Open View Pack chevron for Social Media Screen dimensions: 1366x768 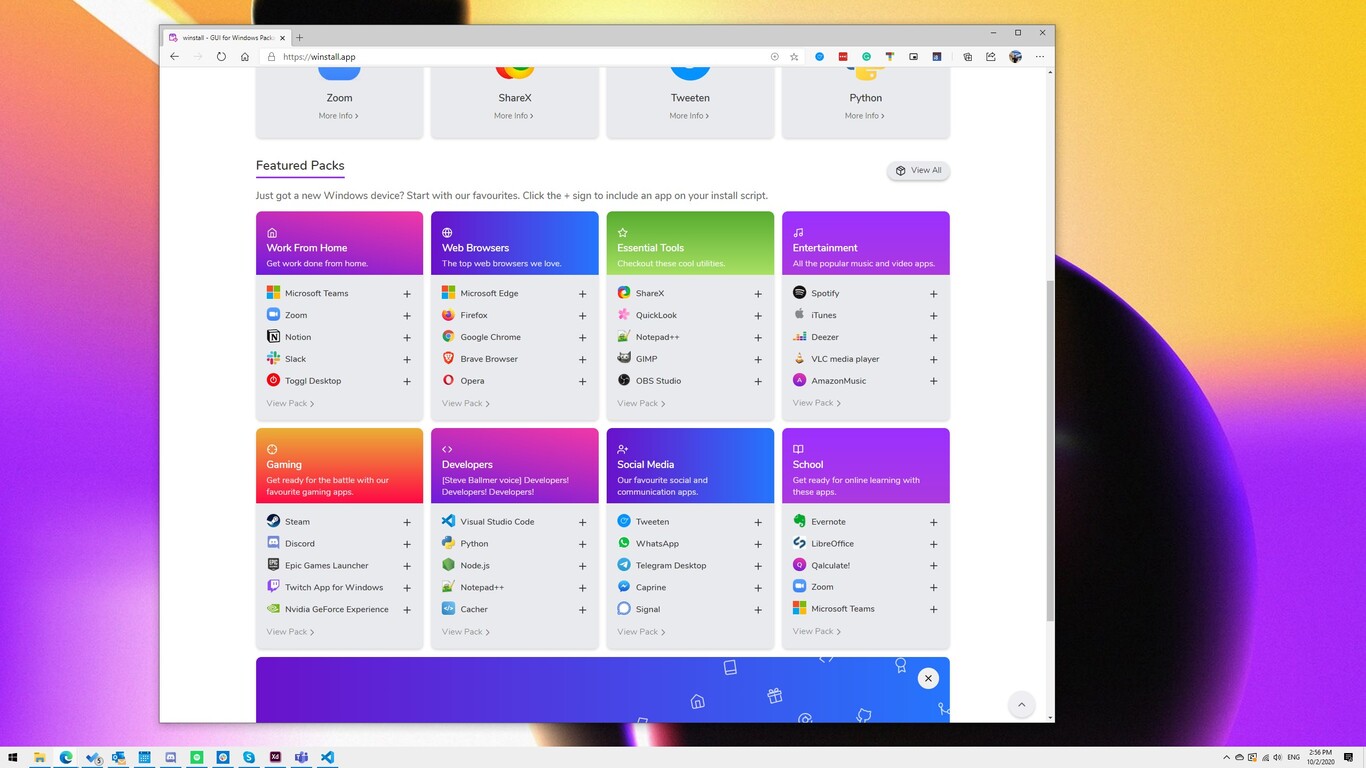pyautogui.click(x=640, y=631)
